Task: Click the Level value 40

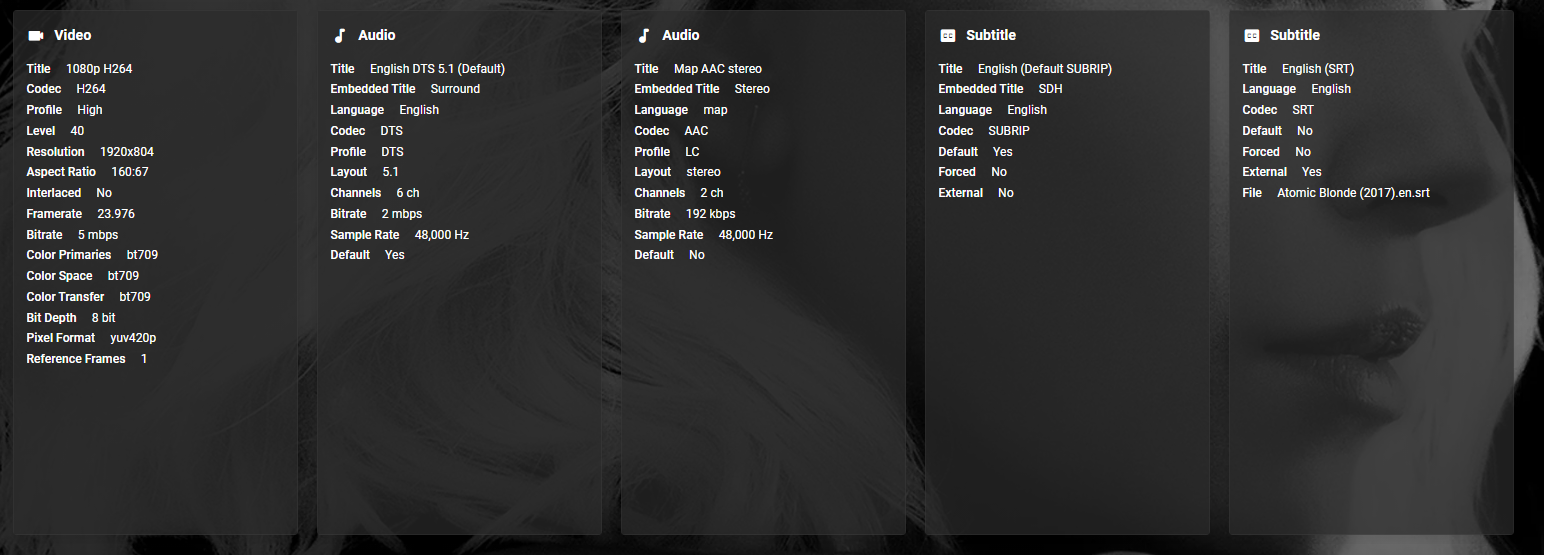Action: [x=78, y=131]
